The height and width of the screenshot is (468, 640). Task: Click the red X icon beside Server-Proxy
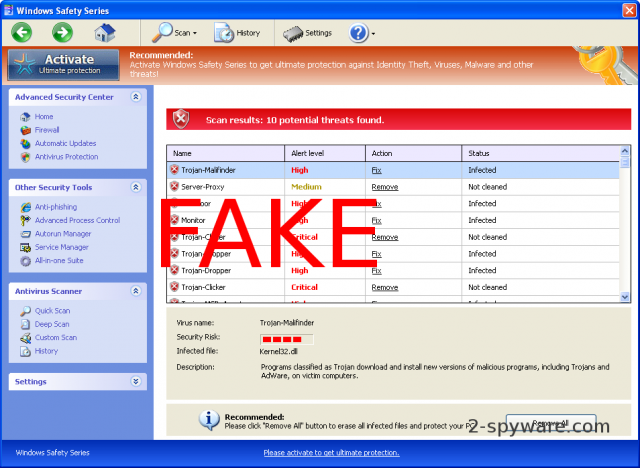[174, 186]
